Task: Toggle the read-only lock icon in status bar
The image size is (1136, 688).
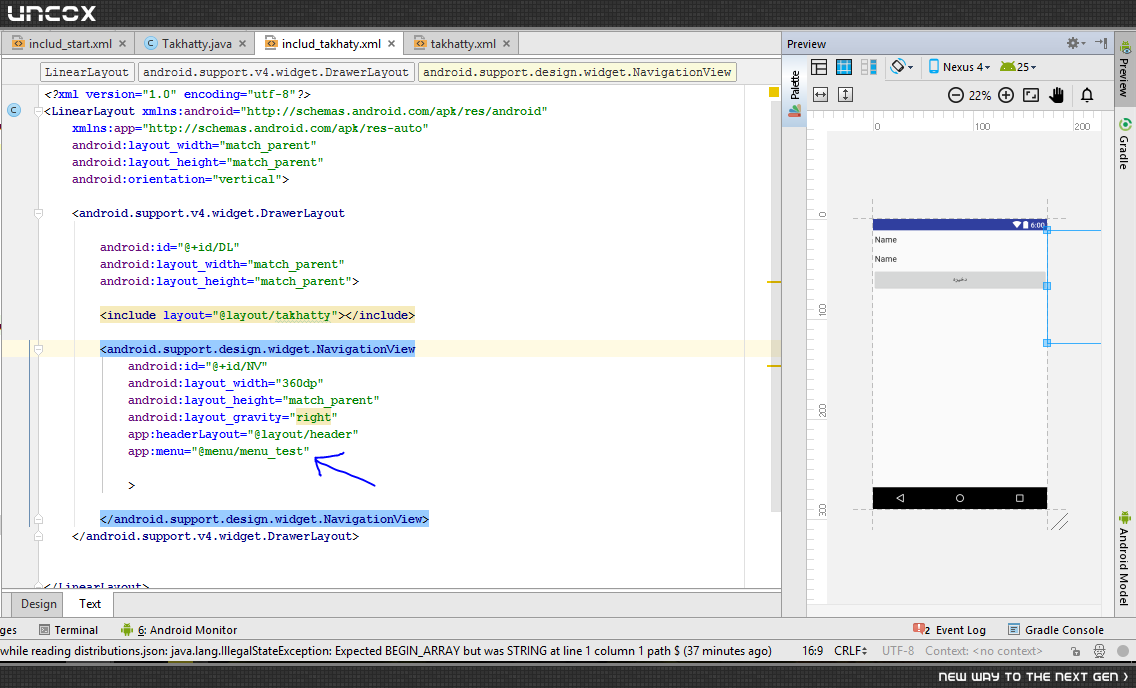Action: [x=1075, y=651]
